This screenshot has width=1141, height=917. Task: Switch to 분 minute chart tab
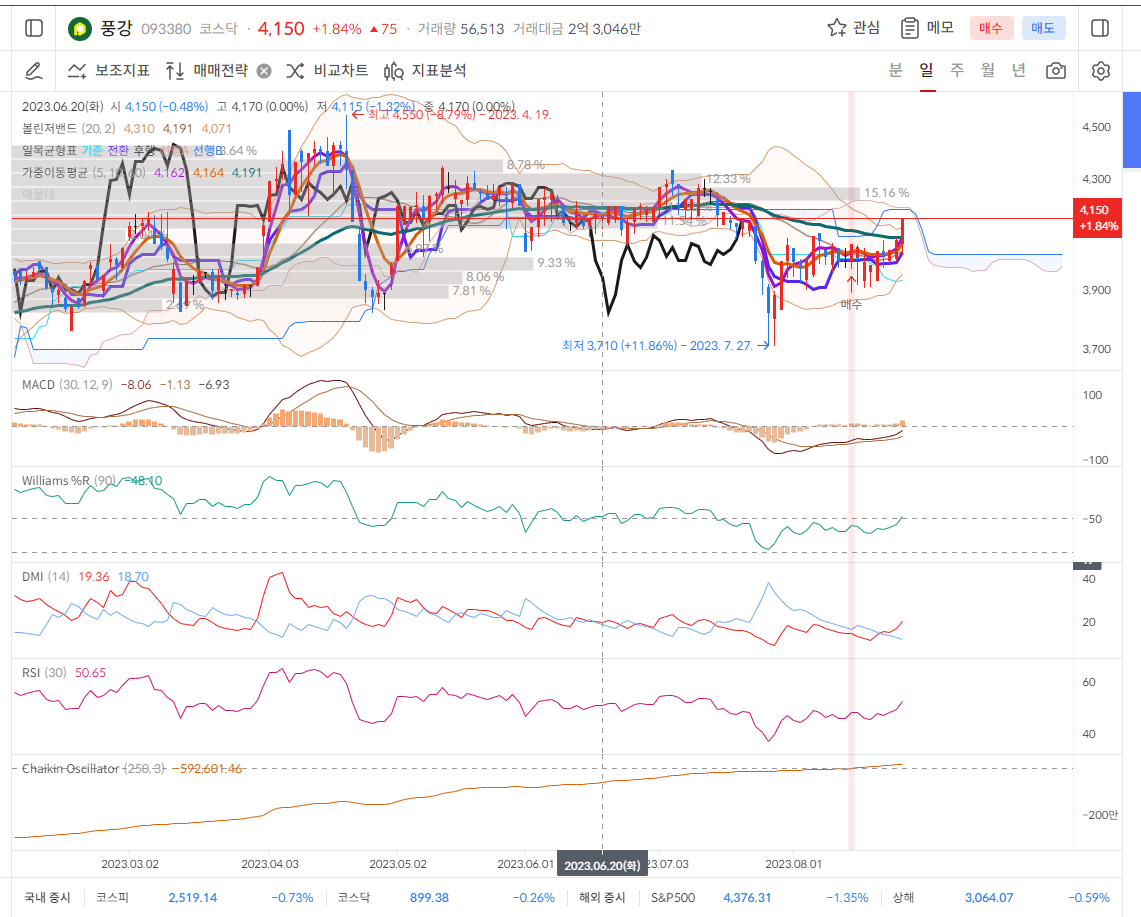(x=896, y=70)
